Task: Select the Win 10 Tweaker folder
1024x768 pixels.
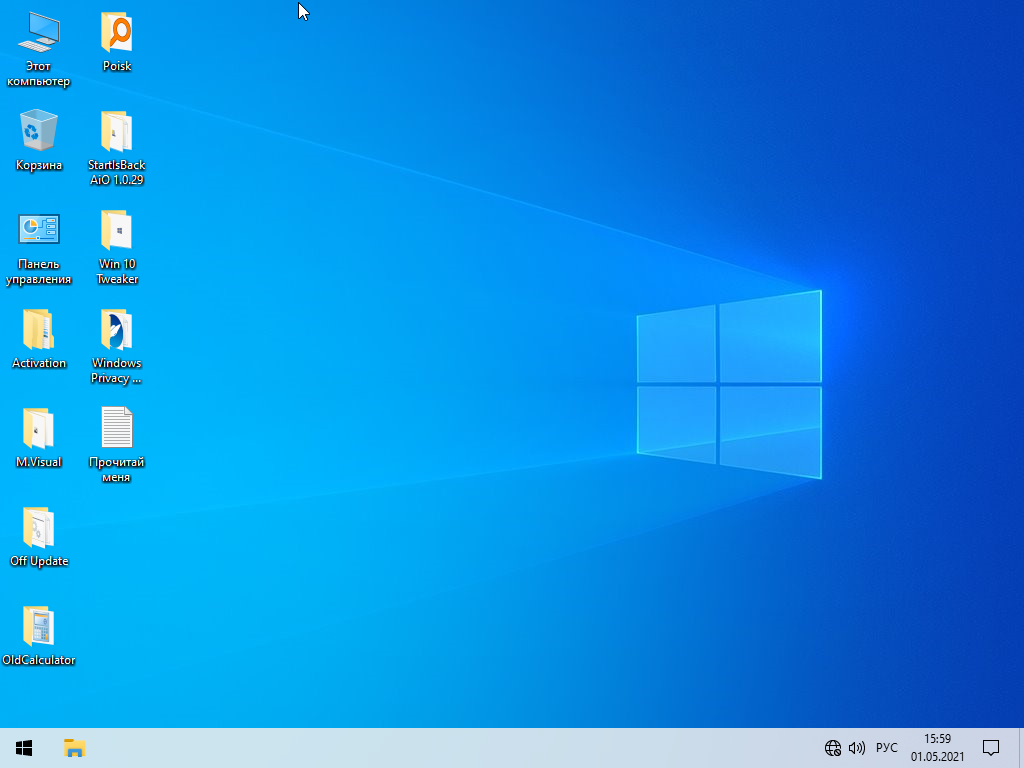Action: [x=117, y=231]
